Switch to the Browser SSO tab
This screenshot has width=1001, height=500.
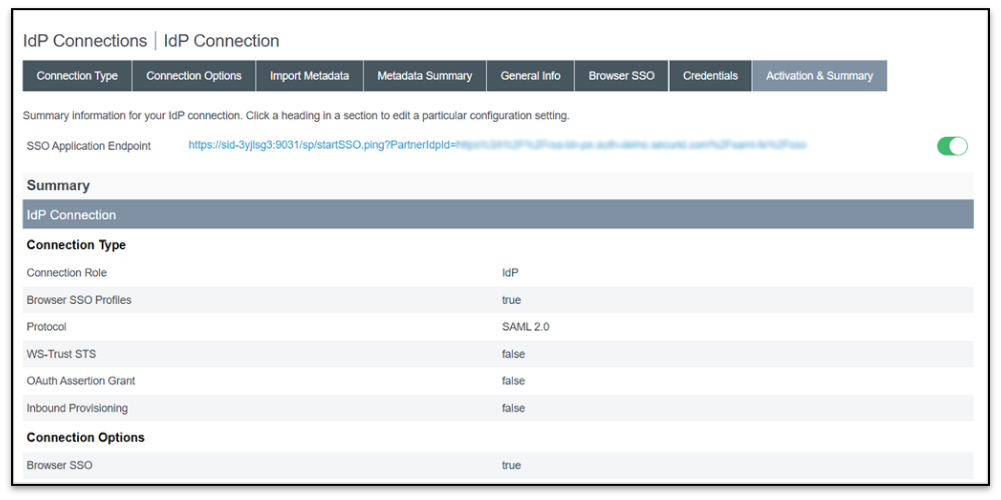(x=621, y=76)
